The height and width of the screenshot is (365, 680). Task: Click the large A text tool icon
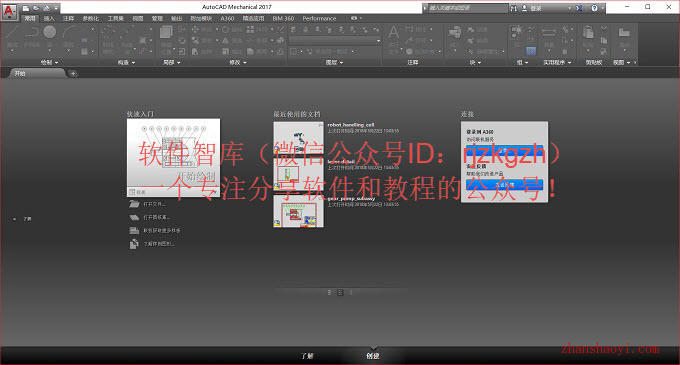[393, 32]
